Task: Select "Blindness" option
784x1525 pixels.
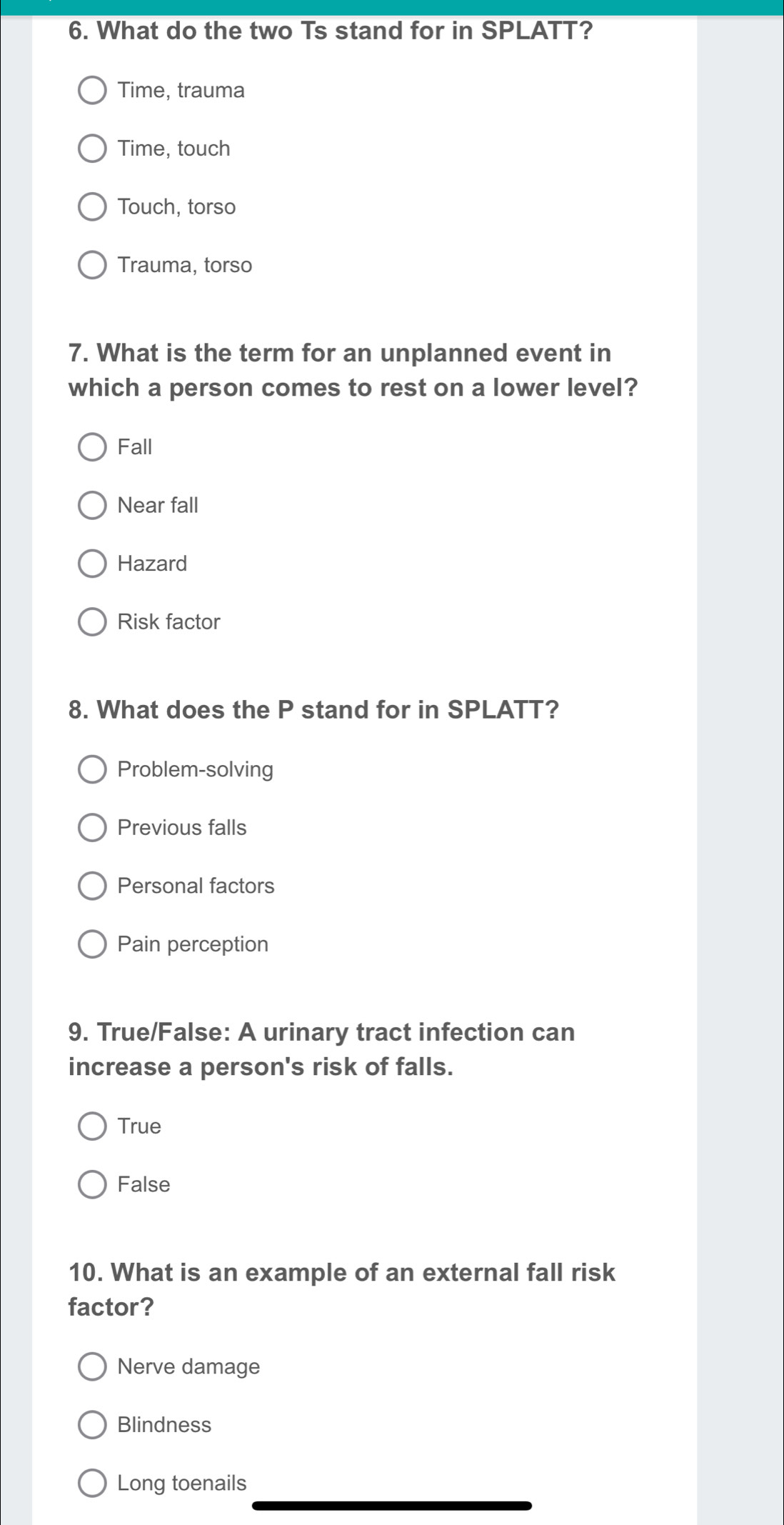Action: tap(93, 1425)
